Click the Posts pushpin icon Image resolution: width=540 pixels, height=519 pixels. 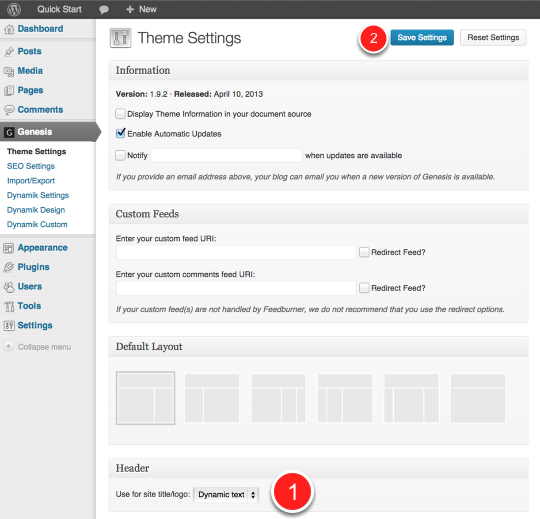click(x=9, y=52)
